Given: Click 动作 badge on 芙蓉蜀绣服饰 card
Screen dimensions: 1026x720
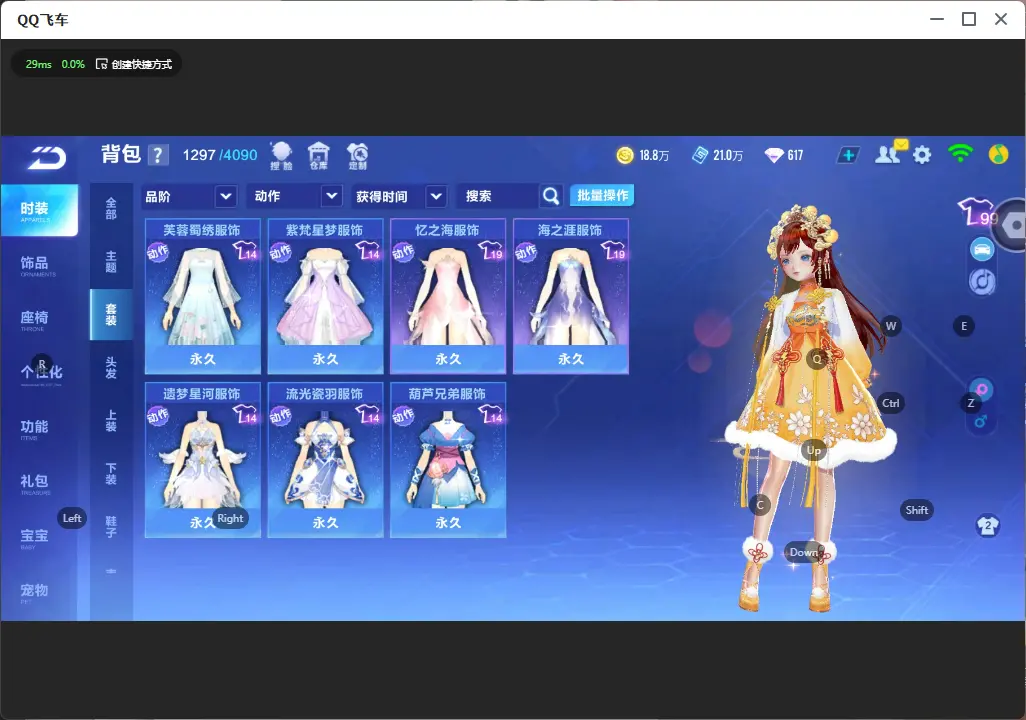Looking at the screenshot, I should point(158,252).
